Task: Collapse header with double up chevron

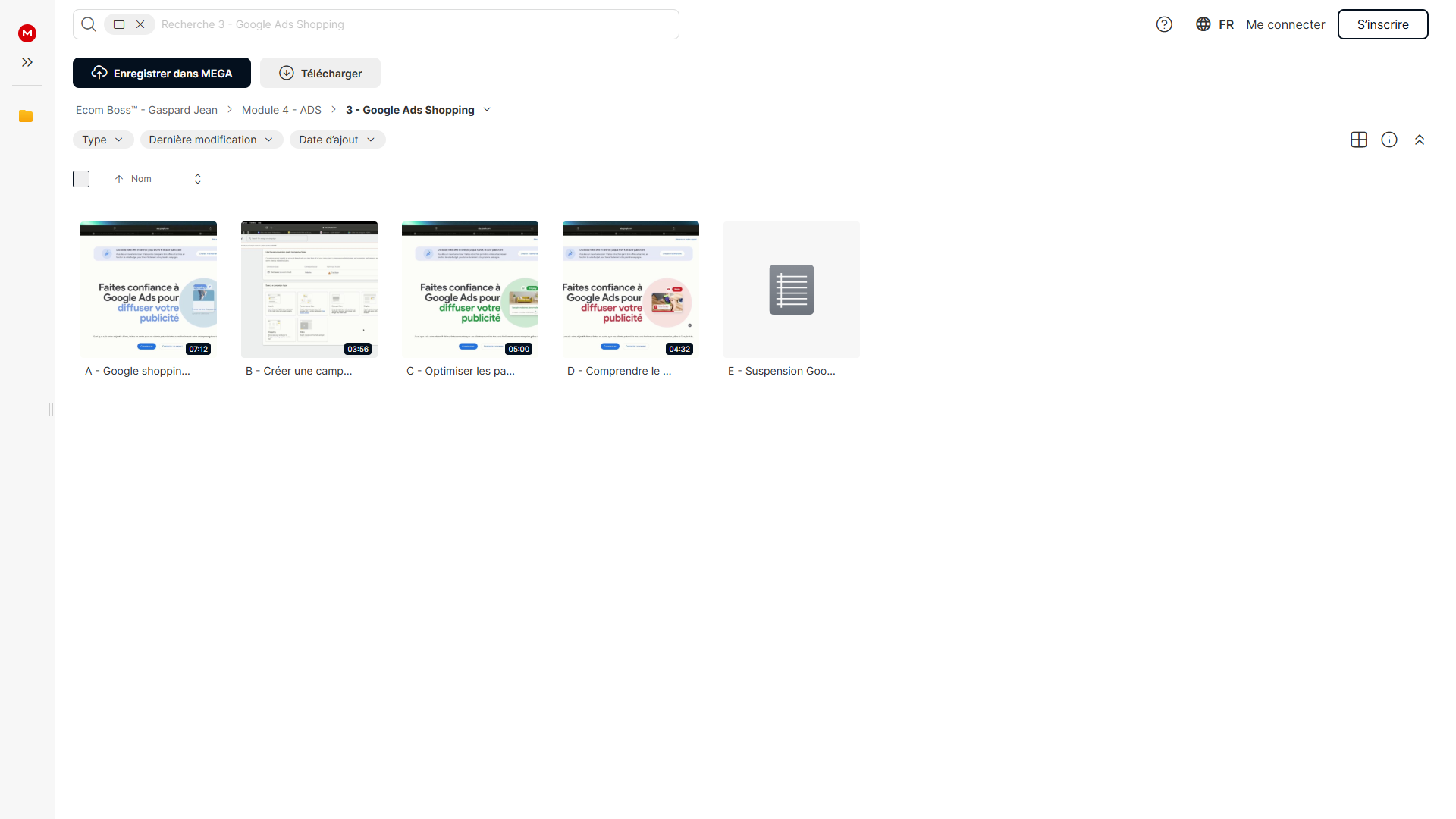Action: 1420,140
